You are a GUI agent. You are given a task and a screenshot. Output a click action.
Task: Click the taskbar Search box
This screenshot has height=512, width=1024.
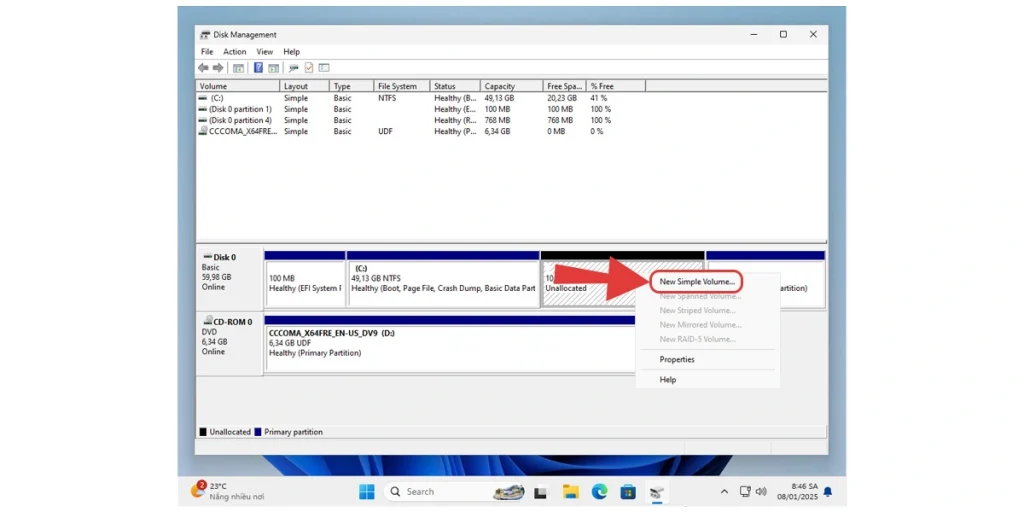pyautogui.click(x=435, y=491)
